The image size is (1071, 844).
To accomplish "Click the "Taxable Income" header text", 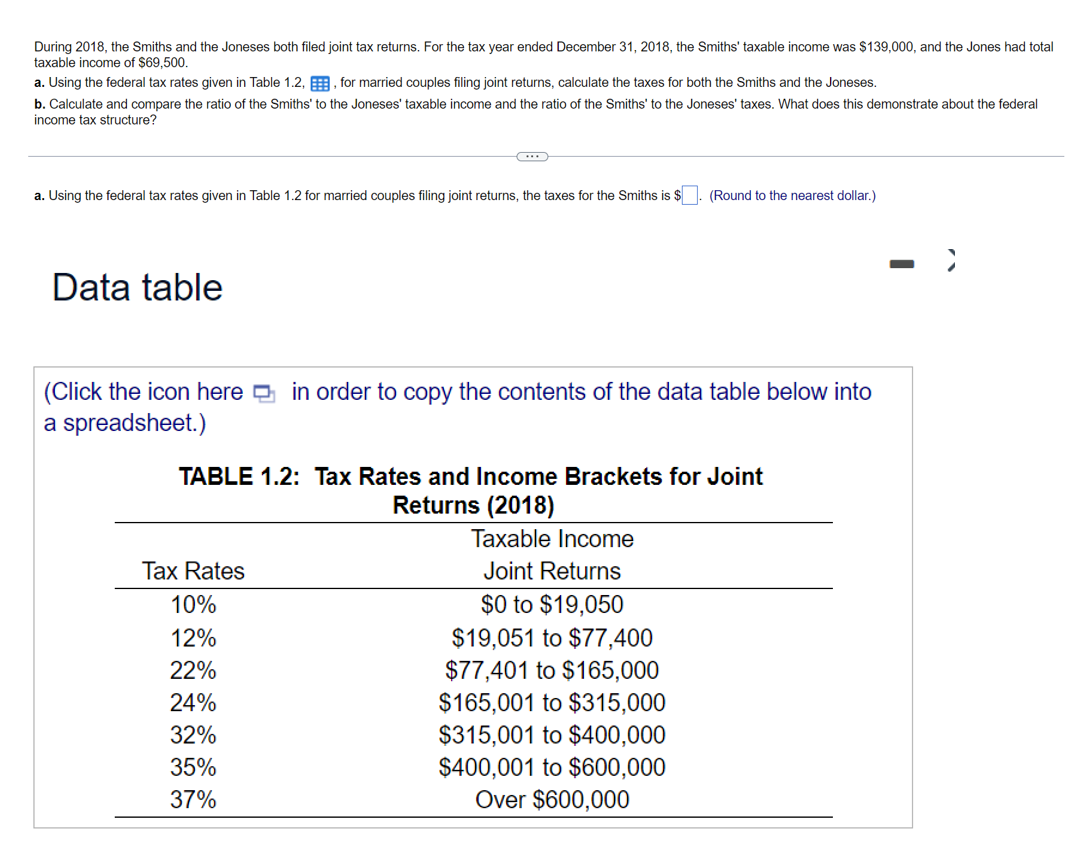I will pos(552,539).
